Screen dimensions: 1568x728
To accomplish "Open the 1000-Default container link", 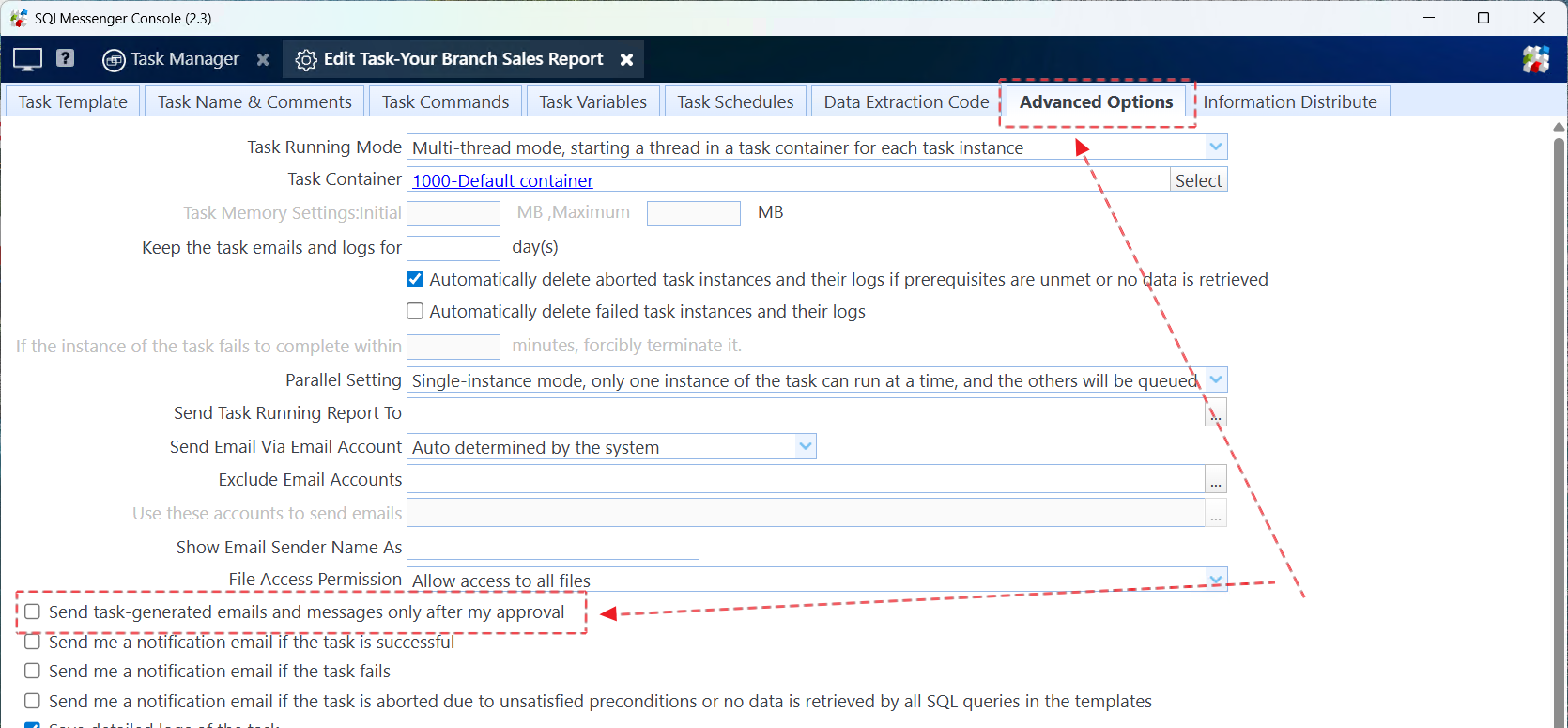I will click(x=502, y=180).
